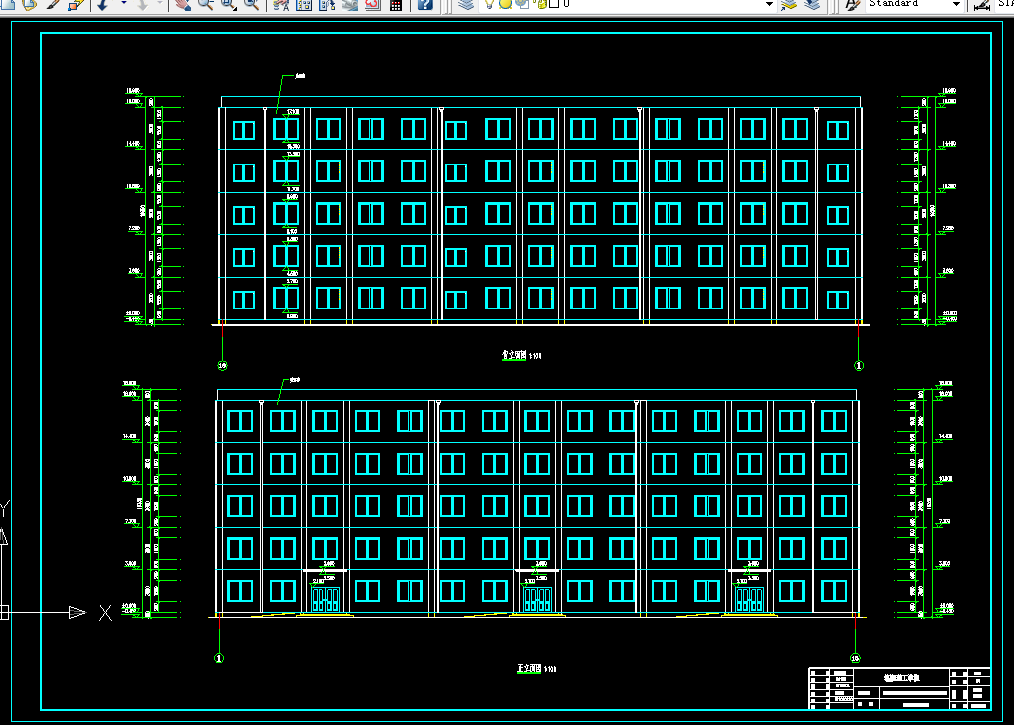
Task: Select the front elevation title text 正立面图
Action: tap(529, 668)
